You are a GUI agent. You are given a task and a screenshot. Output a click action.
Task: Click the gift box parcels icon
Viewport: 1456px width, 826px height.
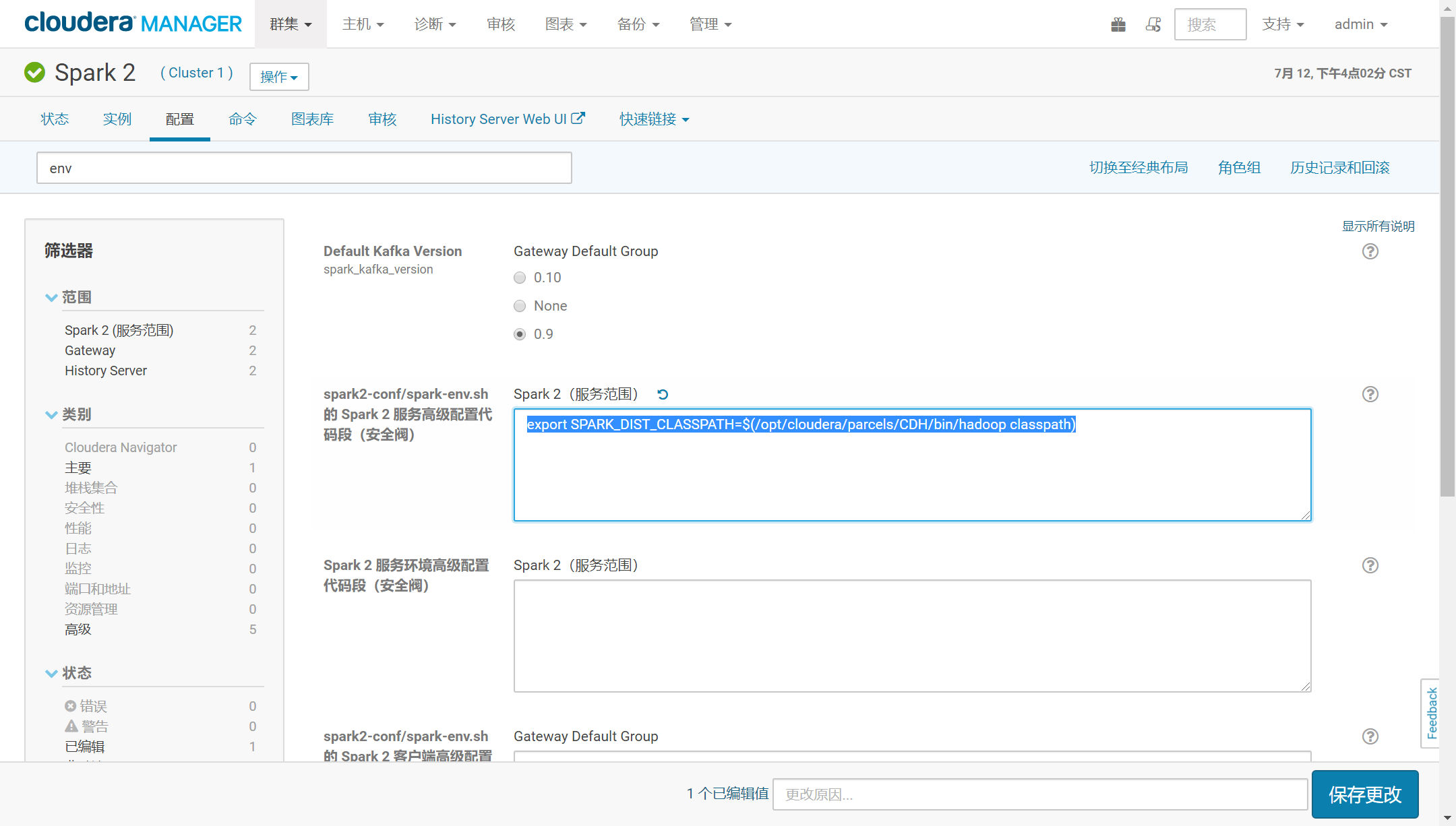[x=1118, y=25]
